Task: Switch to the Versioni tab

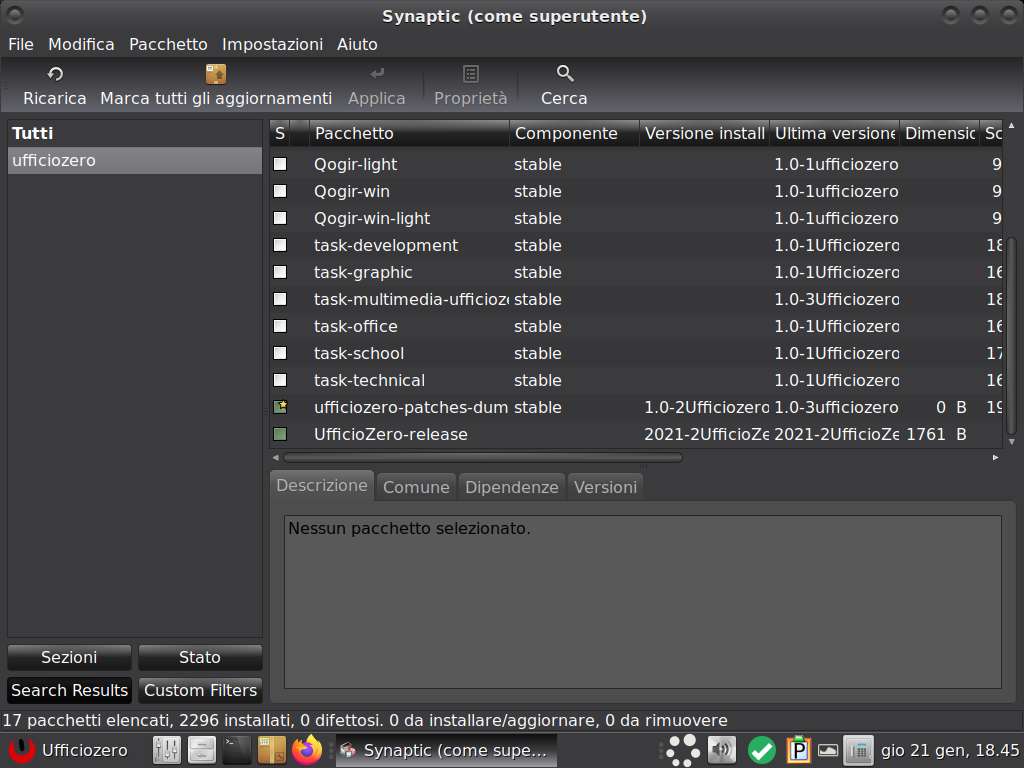Action: pyautogui.click(x=605, y=487)
